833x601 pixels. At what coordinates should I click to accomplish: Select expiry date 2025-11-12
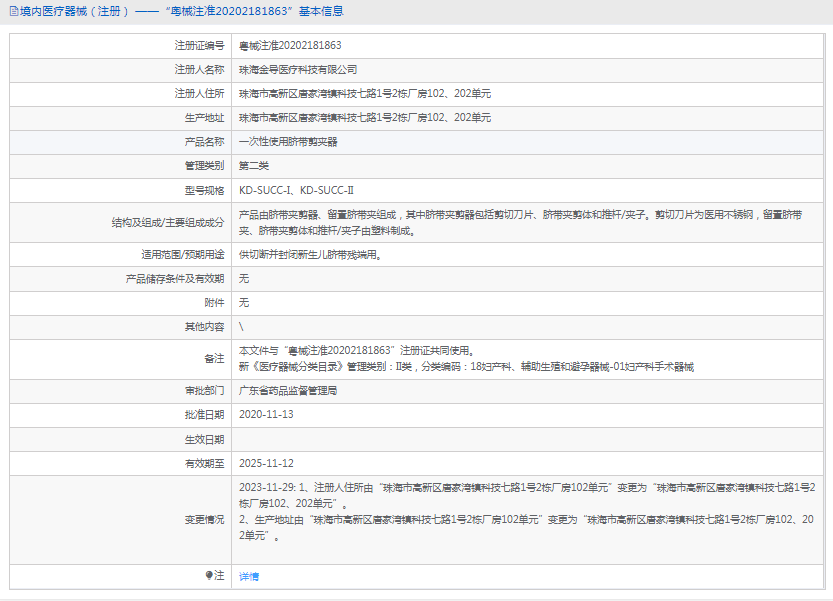tap(266, 463)
